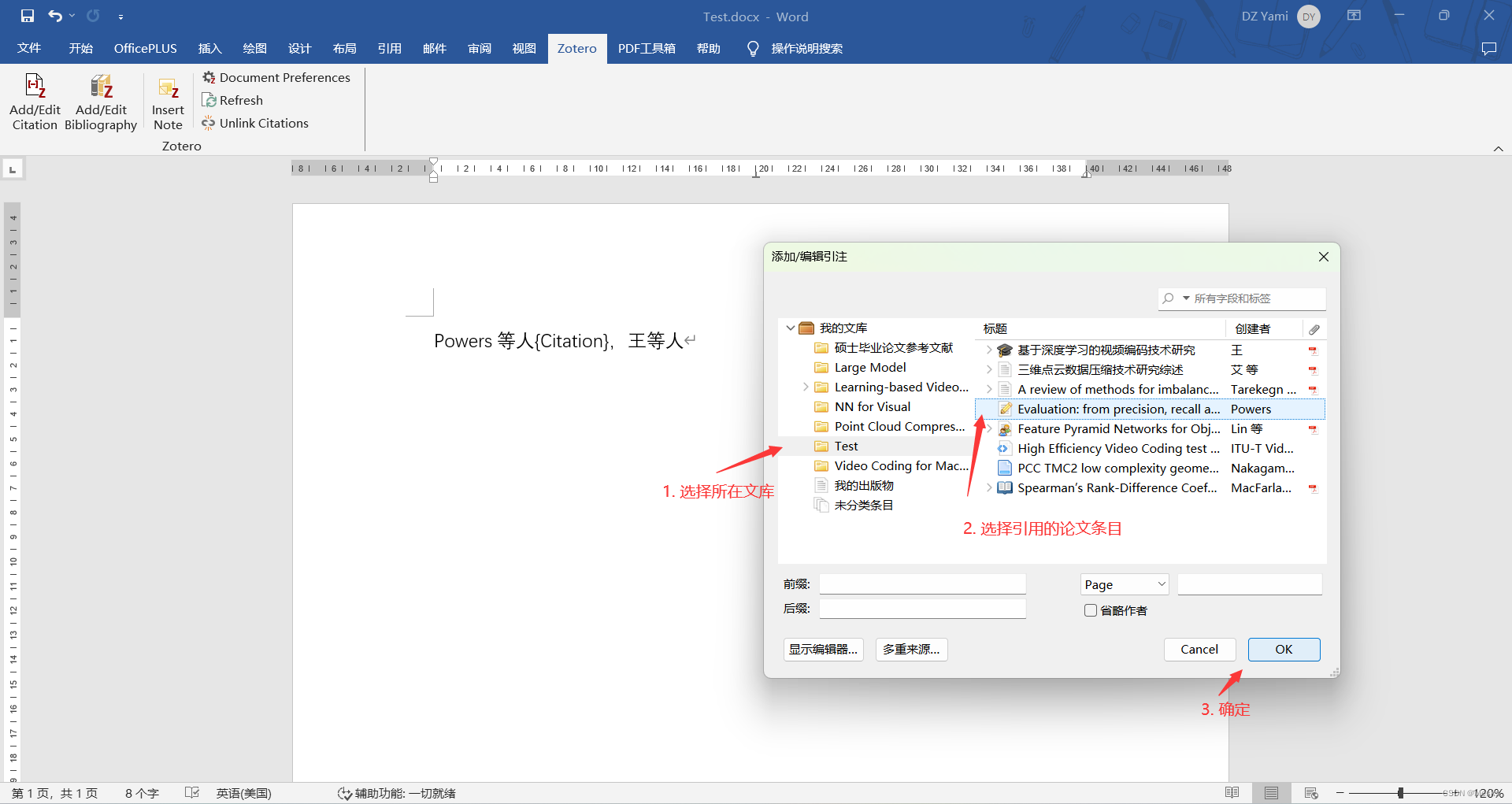Click the attachment paperclip column header

pyautogui.click(x=1314, y=329)
